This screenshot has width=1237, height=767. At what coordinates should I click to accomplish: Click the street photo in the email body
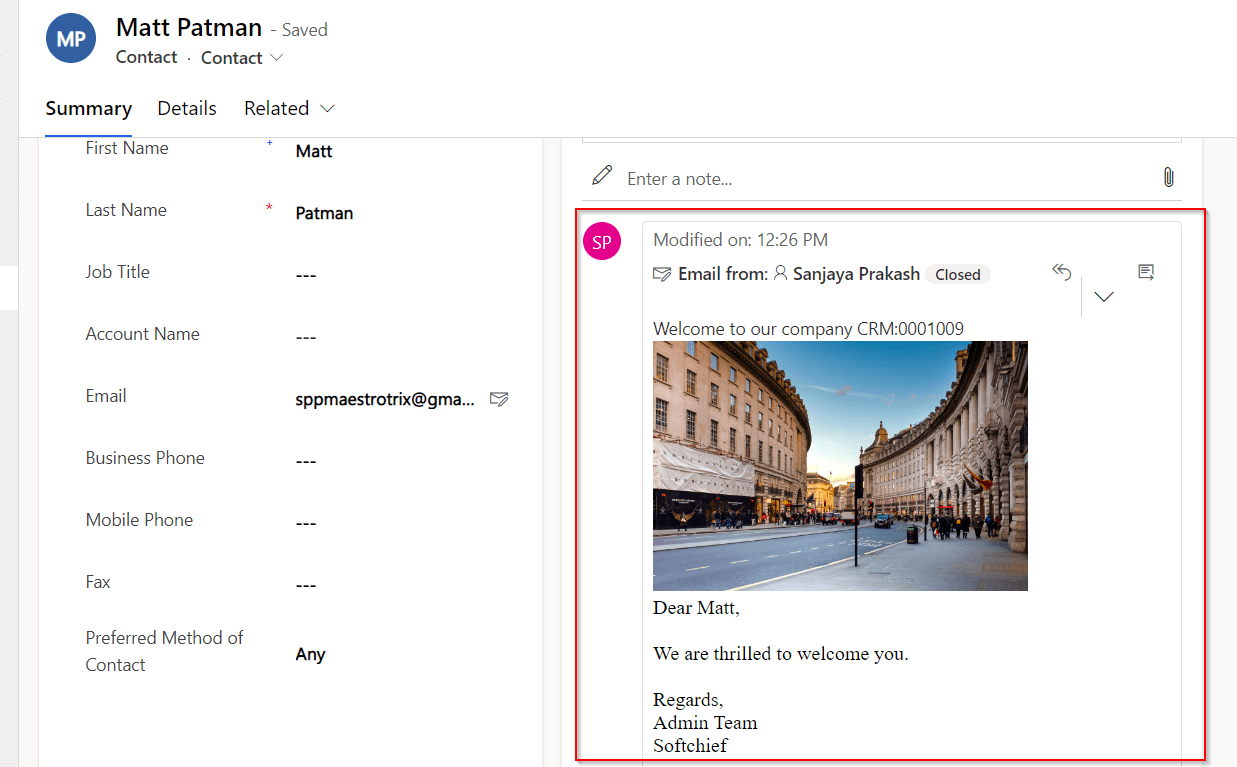[840, 465]
